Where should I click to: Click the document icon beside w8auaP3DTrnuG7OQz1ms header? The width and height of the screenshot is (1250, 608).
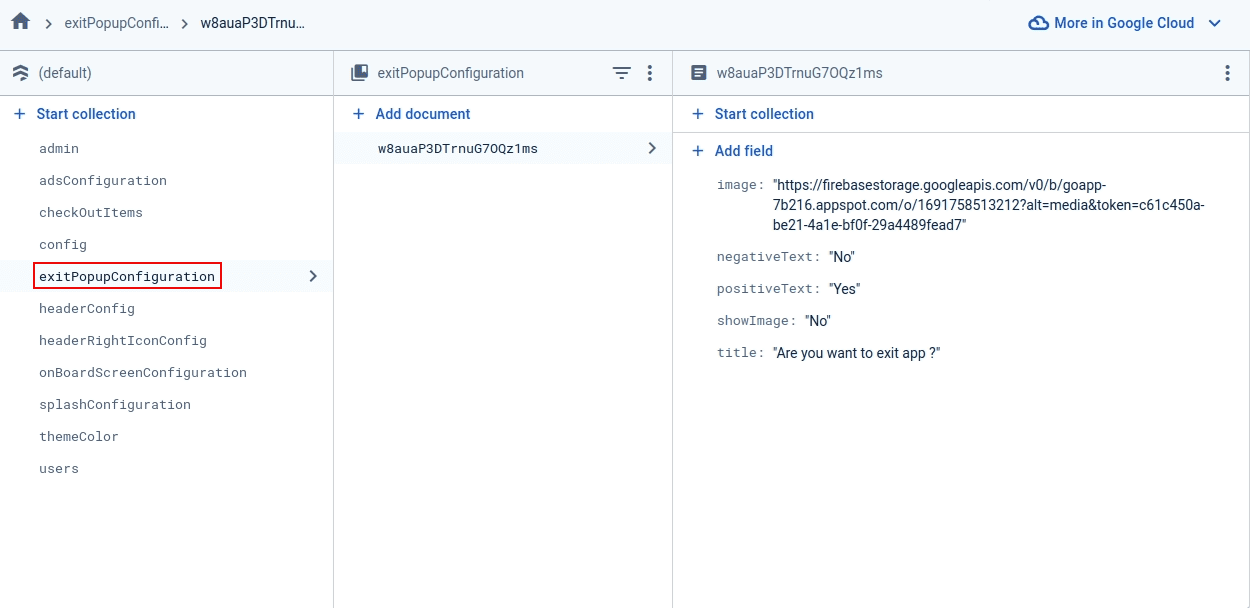click(699, 73)
